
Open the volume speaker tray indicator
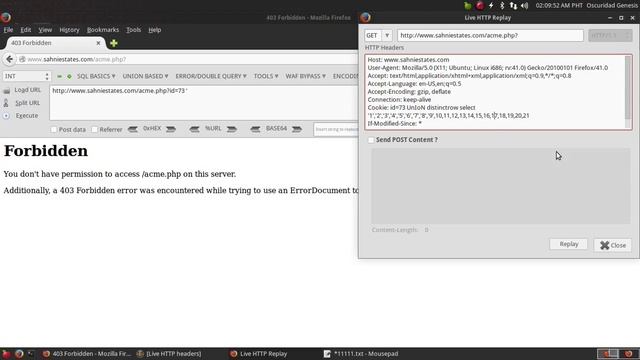point(524,5)
